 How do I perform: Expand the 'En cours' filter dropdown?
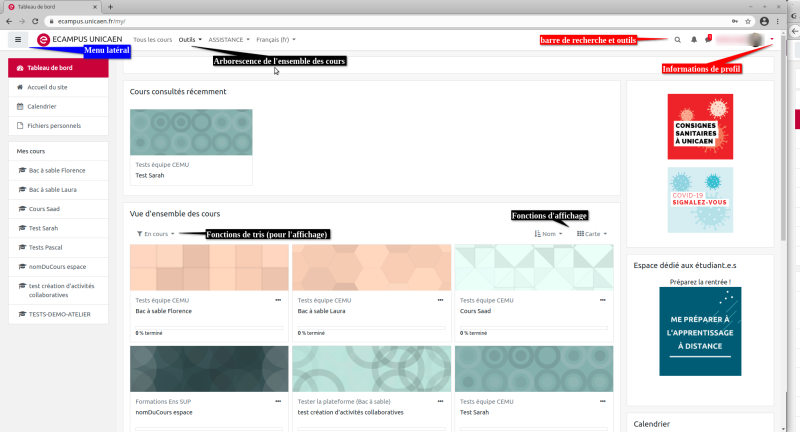click(x=155, y=234)
